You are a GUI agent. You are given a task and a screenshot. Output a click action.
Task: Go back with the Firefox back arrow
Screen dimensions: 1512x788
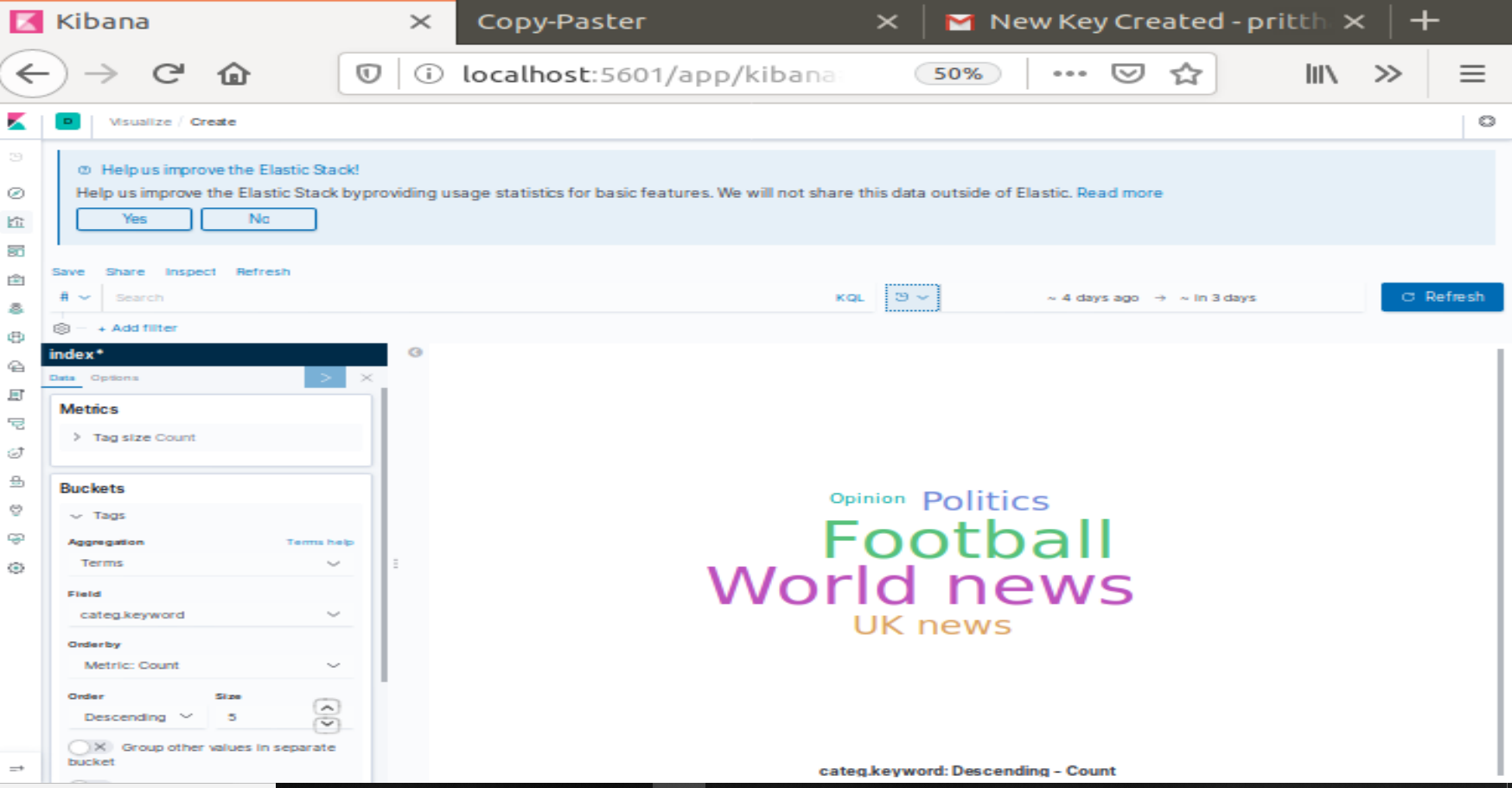(33, 73)
